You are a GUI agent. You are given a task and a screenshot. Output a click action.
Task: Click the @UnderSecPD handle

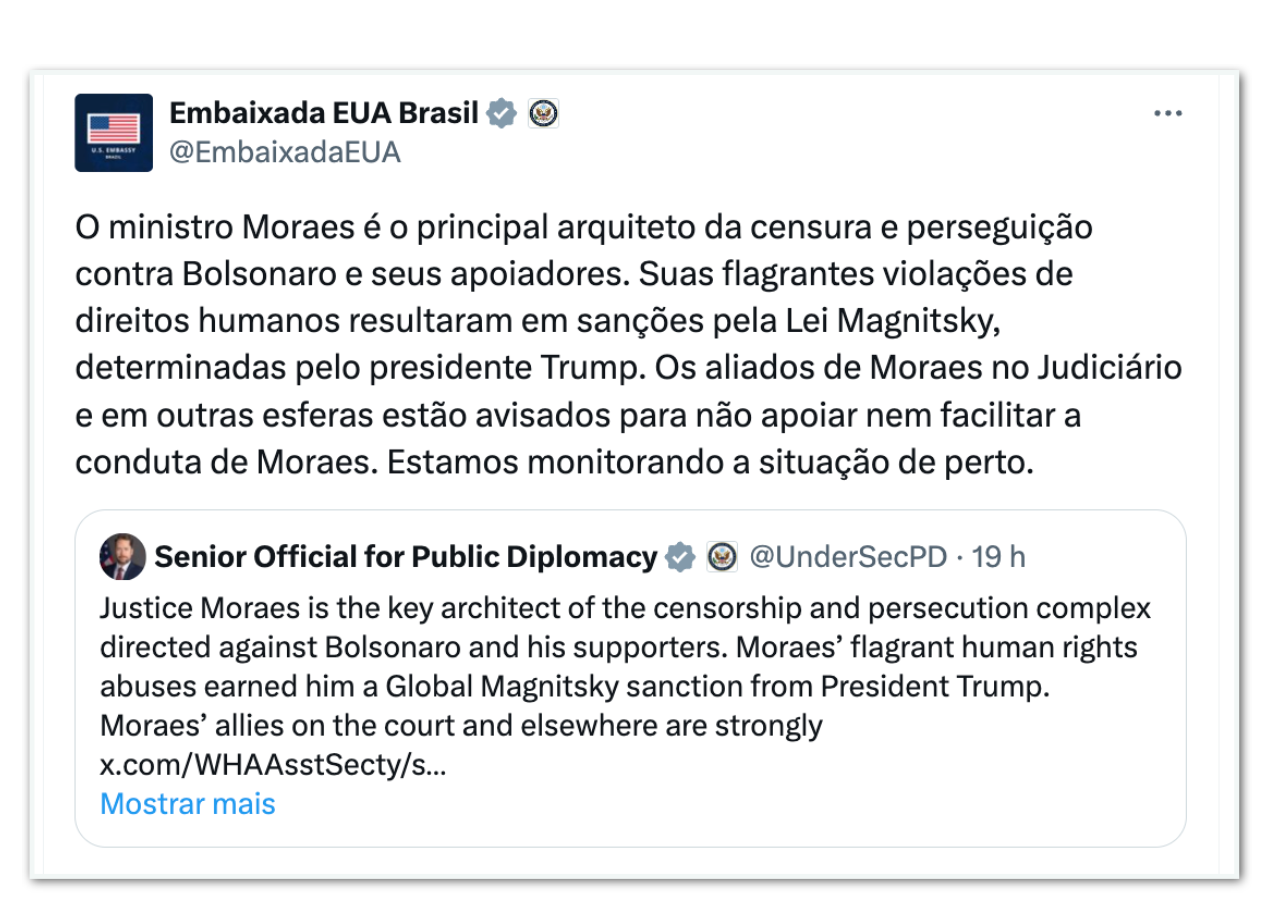pyautogui.click(x=848, y=557)
